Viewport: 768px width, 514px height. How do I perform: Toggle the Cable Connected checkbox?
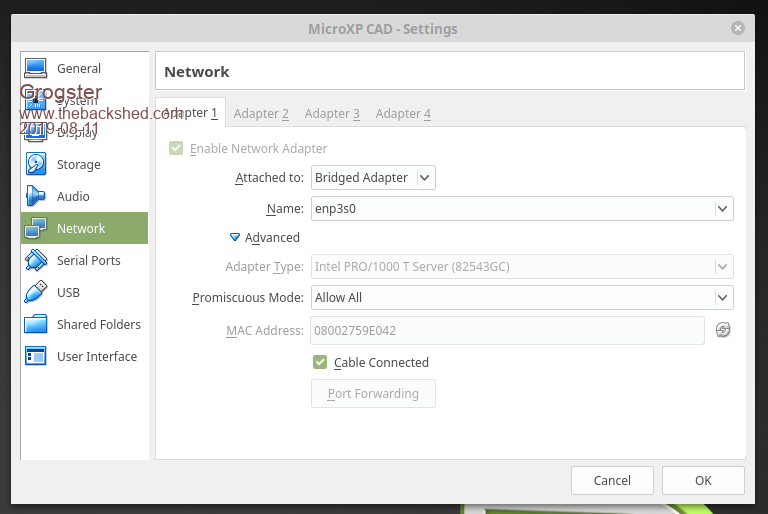tap(320, 362)
